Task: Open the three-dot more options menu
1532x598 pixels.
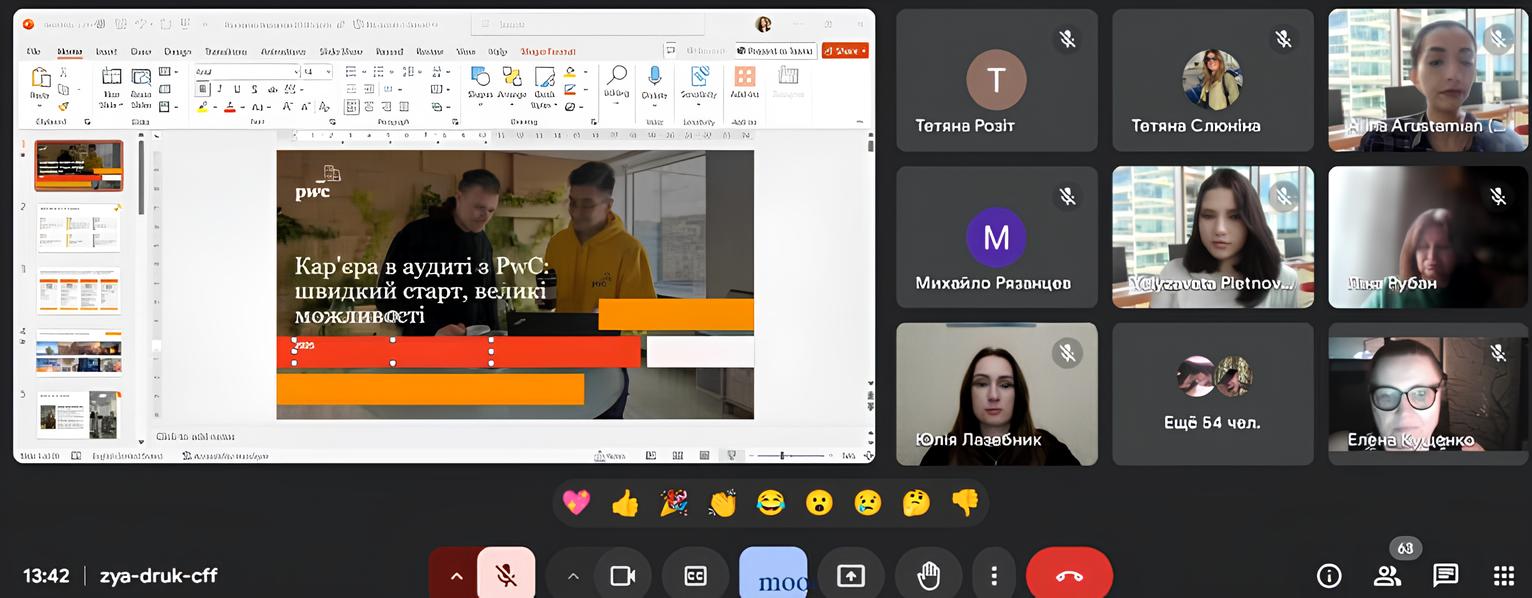Action: click(x=993, y=576)
